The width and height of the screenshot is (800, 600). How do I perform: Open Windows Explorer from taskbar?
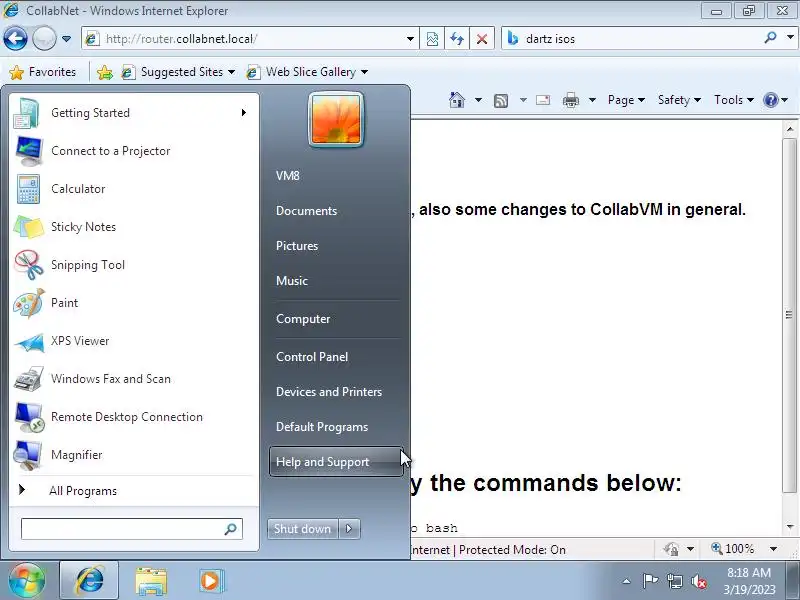151,581
